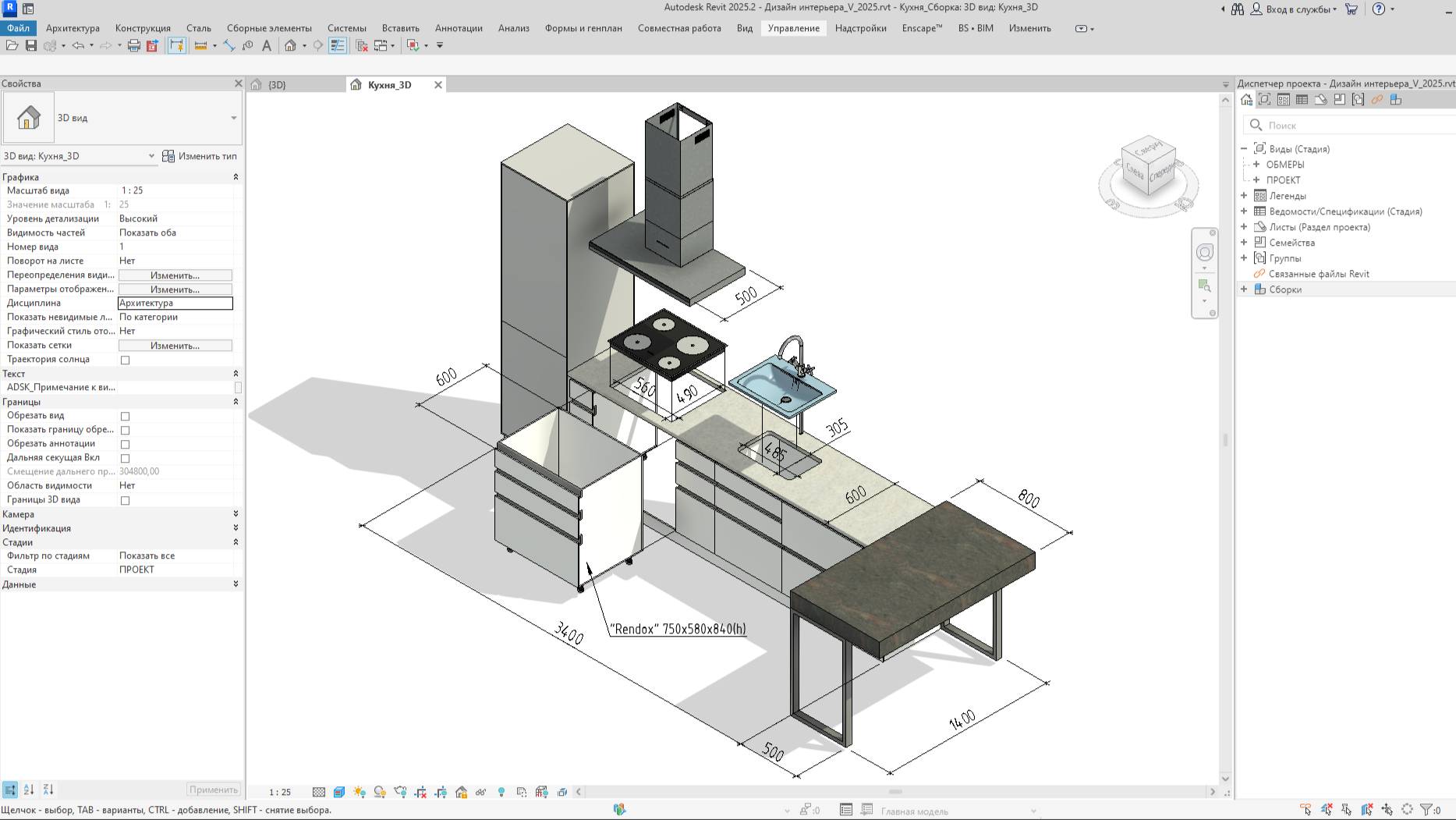Screen dimensions: 1456x820
Task: Open the default 3D view from Quick Access toolbar
Action: (x=289, y=45)
